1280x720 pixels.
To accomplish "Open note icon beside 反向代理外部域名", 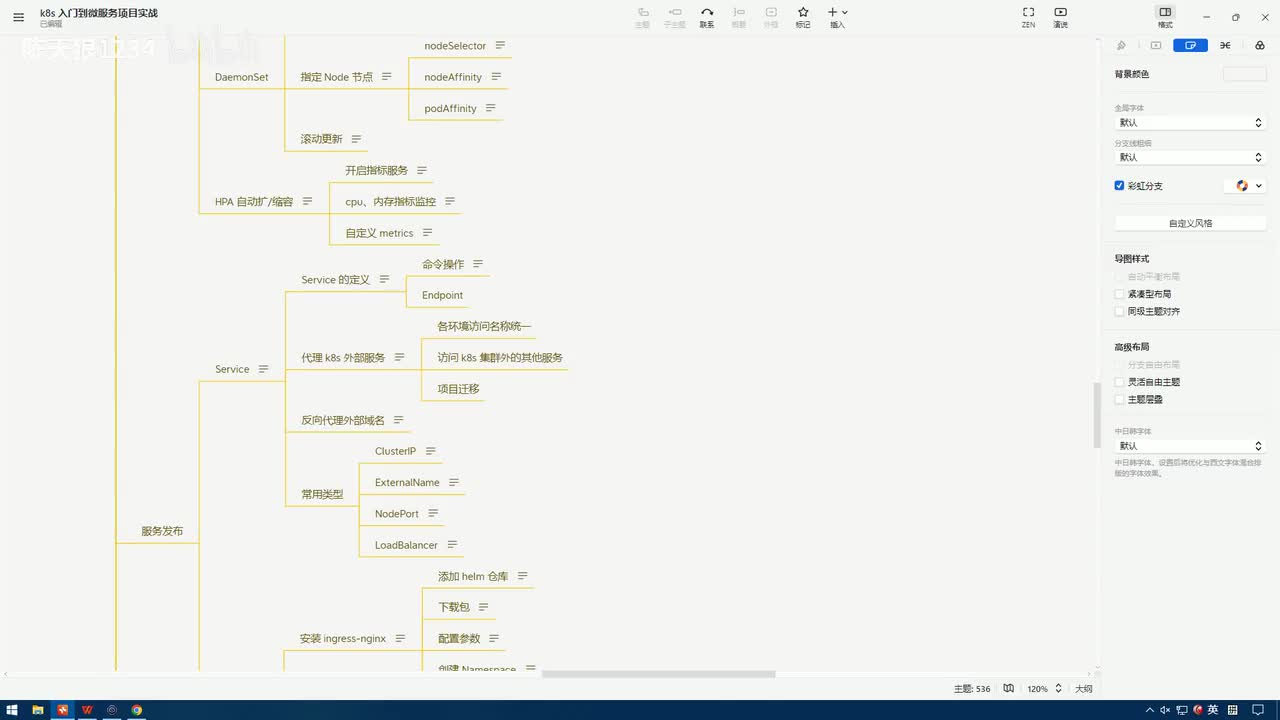I will [x=398, y=420].
